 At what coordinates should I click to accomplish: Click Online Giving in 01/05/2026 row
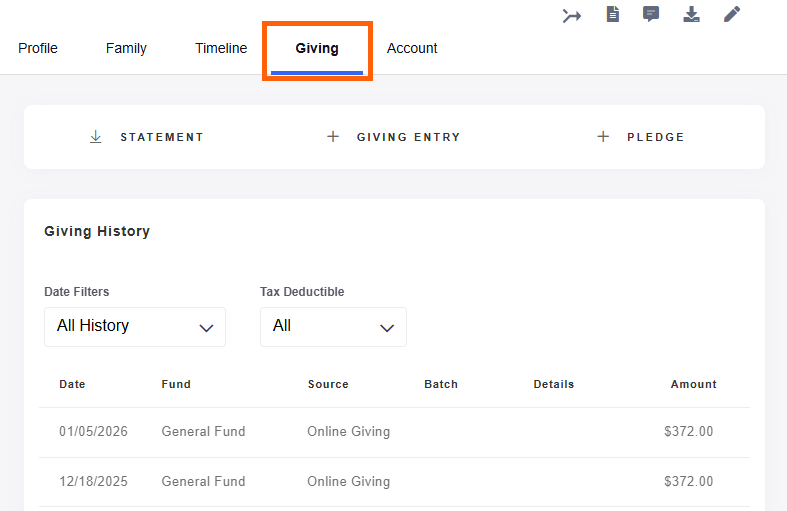click(x=349, y=432)
